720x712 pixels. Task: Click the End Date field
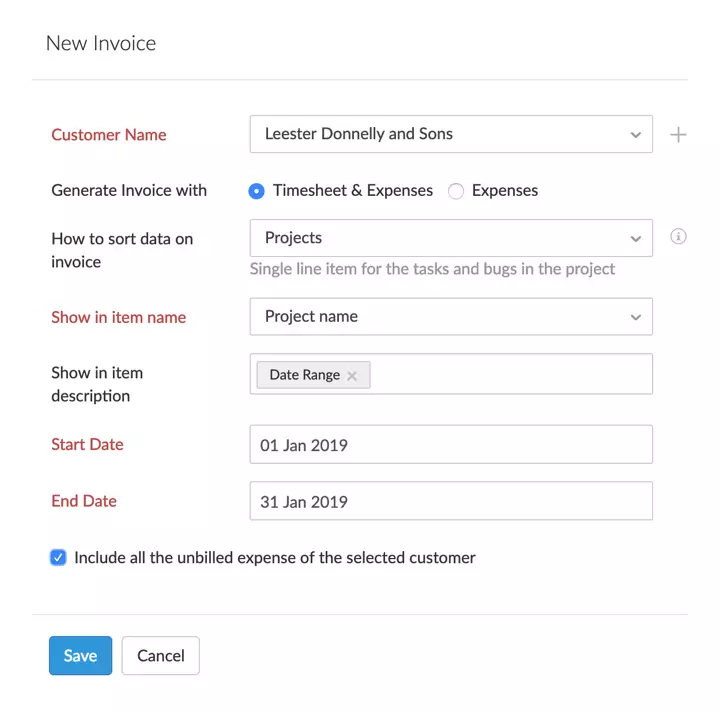pos(450,501)
